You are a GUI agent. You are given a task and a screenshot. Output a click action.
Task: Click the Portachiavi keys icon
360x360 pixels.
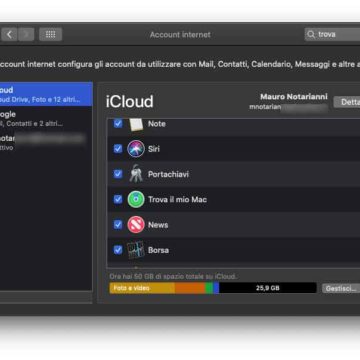pyautogui.click(x=136, y=174)
